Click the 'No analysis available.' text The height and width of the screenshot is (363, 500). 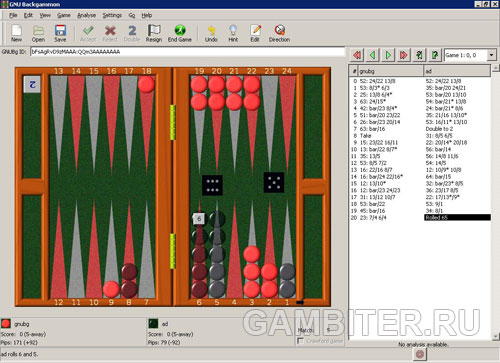coord(423,344)
